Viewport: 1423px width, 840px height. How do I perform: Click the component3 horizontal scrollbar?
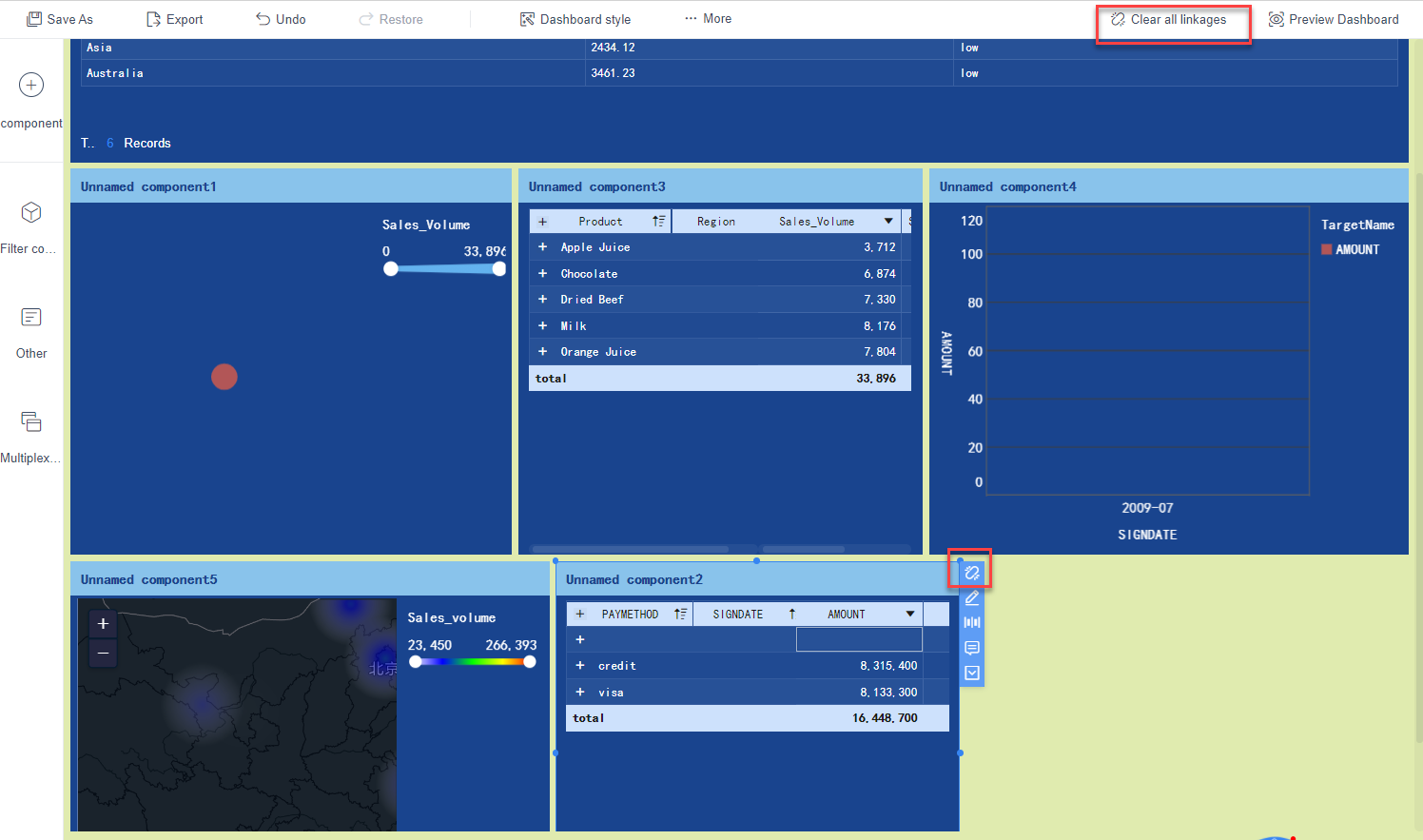pos(630,549)
